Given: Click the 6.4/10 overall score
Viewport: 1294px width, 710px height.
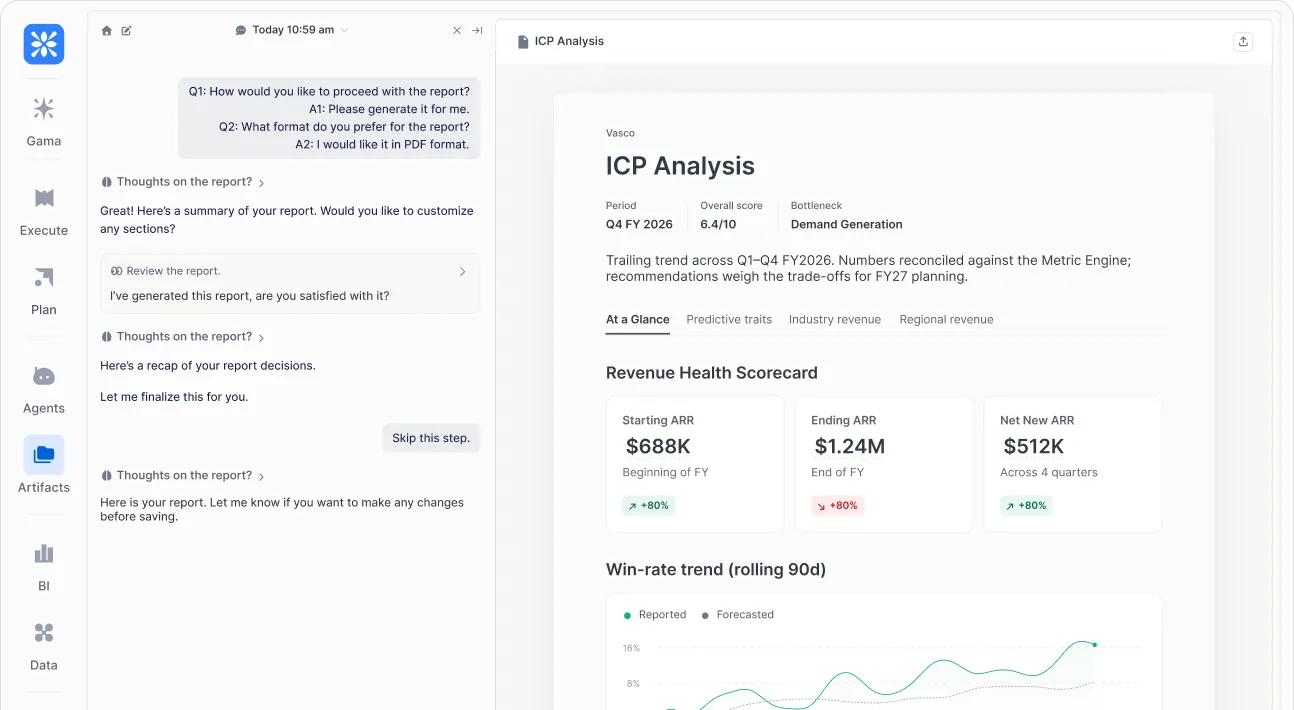Looking at the screenshot, I should point(718,225).
